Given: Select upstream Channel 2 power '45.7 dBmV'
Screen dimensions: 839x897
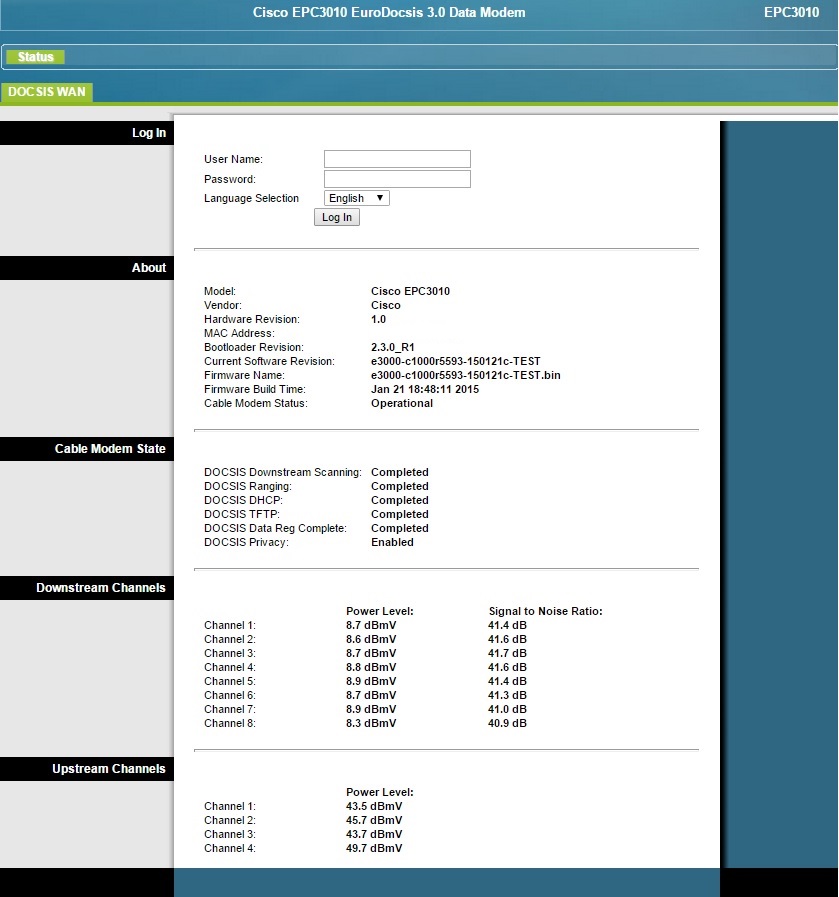Looking at the screenshot, I should pos(373,820).
